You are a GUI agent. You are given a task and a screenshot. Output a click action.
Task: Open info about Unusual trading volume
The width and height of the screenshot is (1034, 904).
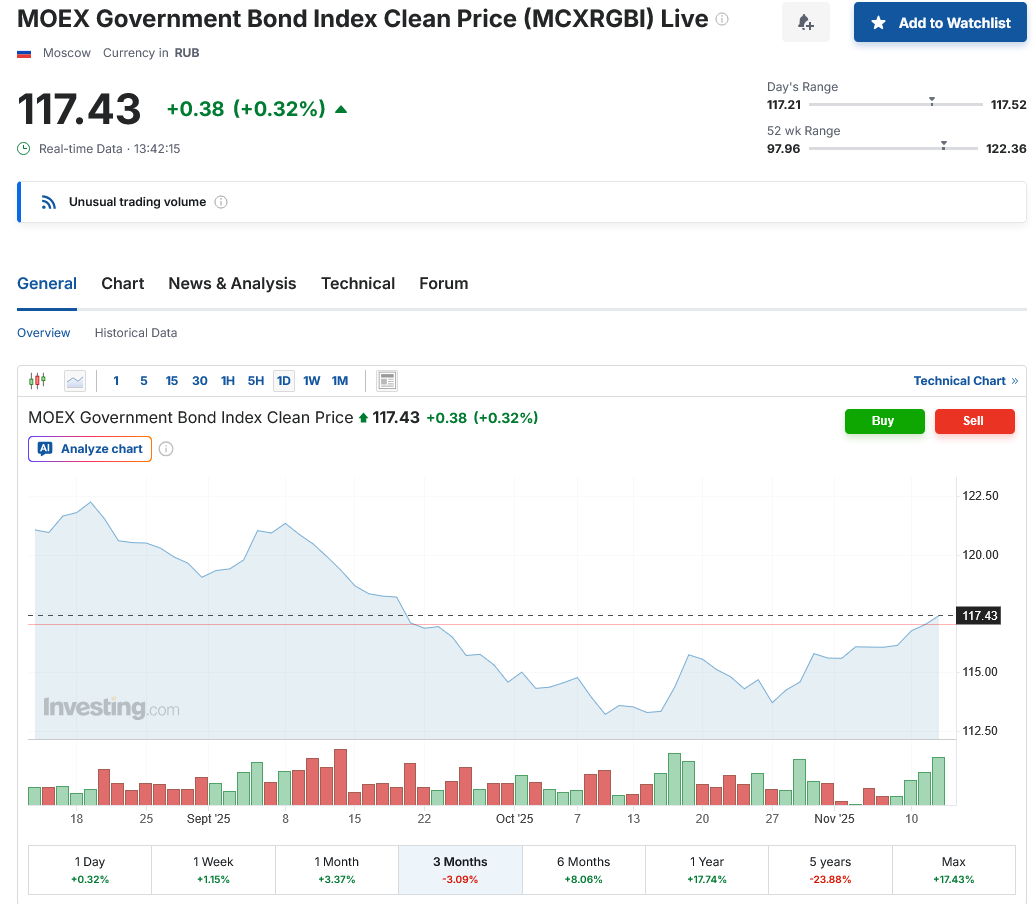click(x=222, y=202)
